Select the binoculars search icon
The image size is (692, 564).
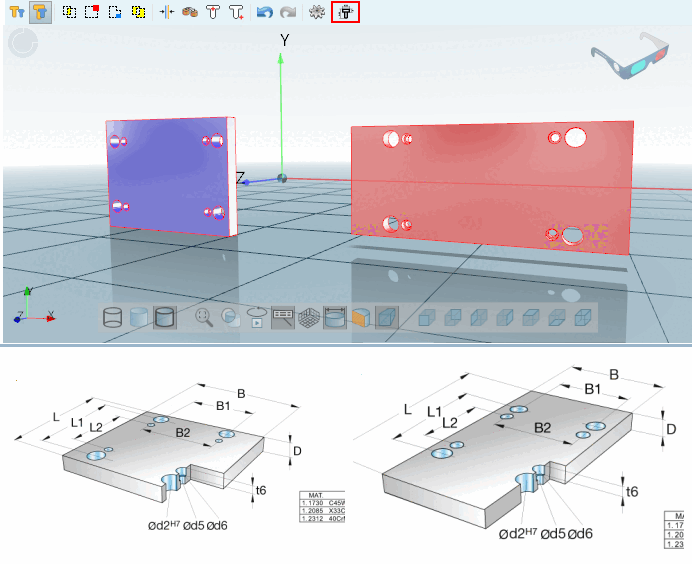190,12
